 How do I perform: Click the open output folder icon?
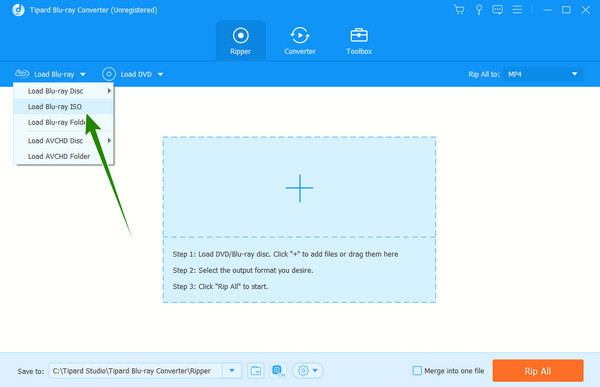tap(256, 371)
